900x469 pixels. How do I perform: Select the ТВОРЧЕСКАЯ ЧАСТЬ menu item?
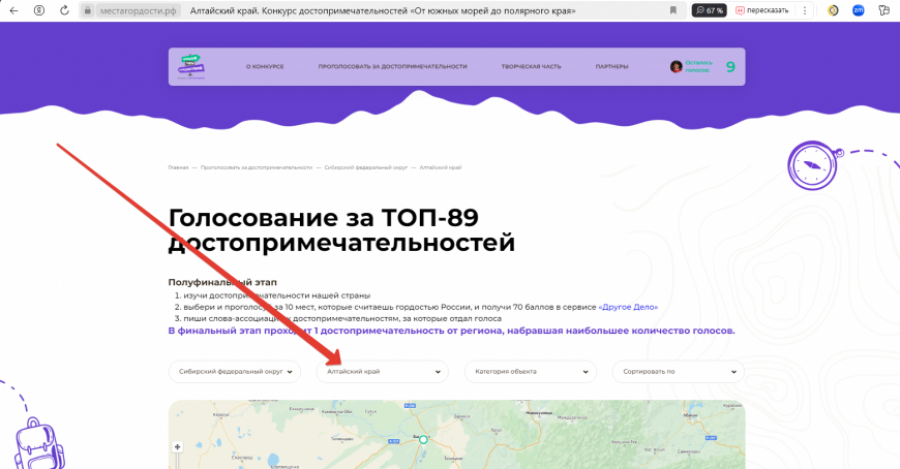(530, 67)
